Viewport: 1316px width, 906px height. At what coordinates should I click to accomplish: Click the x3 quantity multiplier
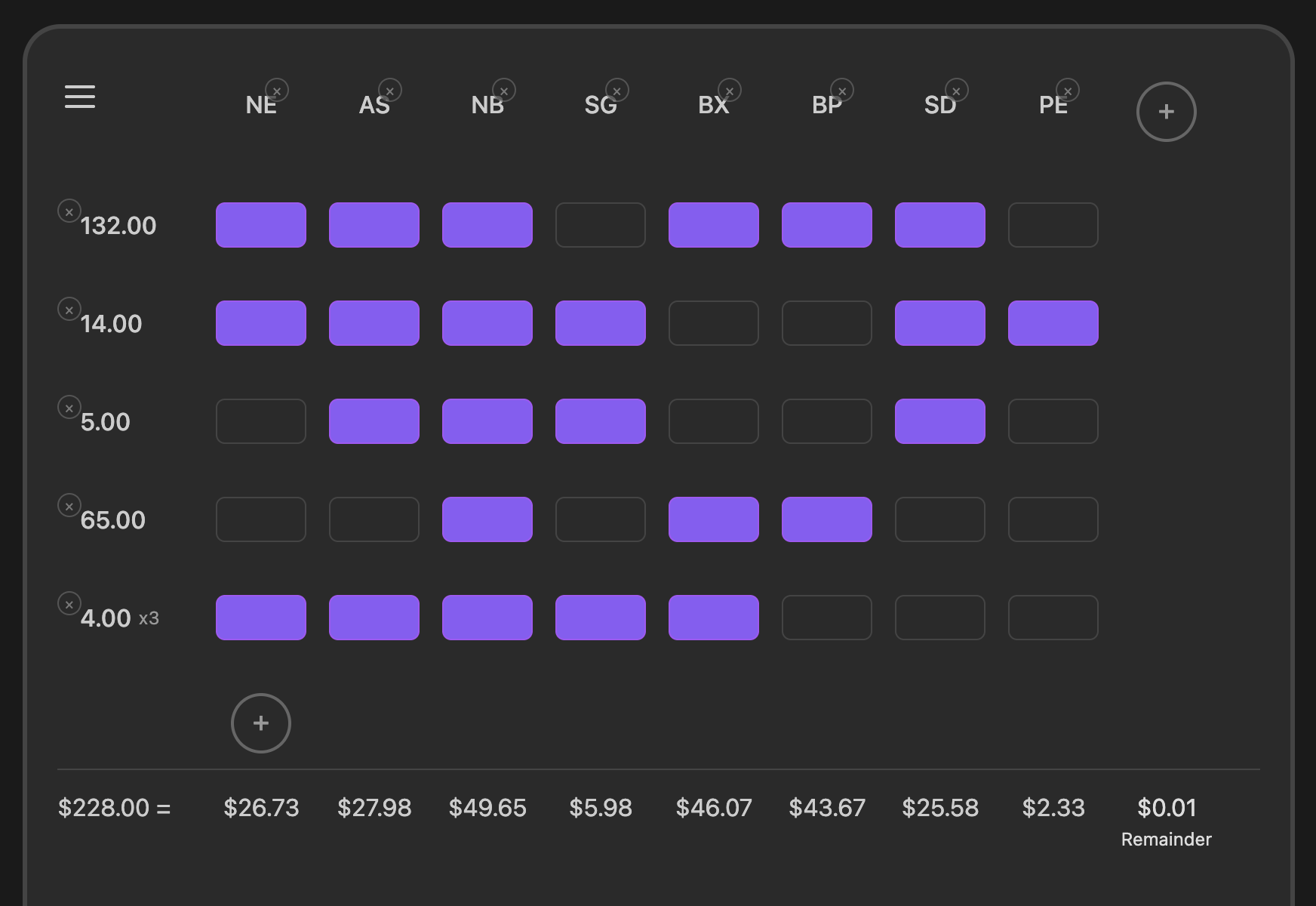click(x=149, y=618)
